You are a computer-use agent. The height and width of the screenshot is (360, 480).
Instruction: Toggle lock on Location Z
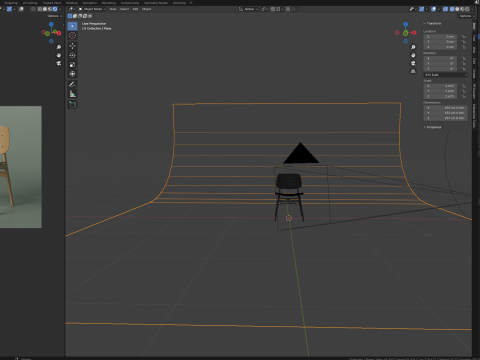(464, 47)
